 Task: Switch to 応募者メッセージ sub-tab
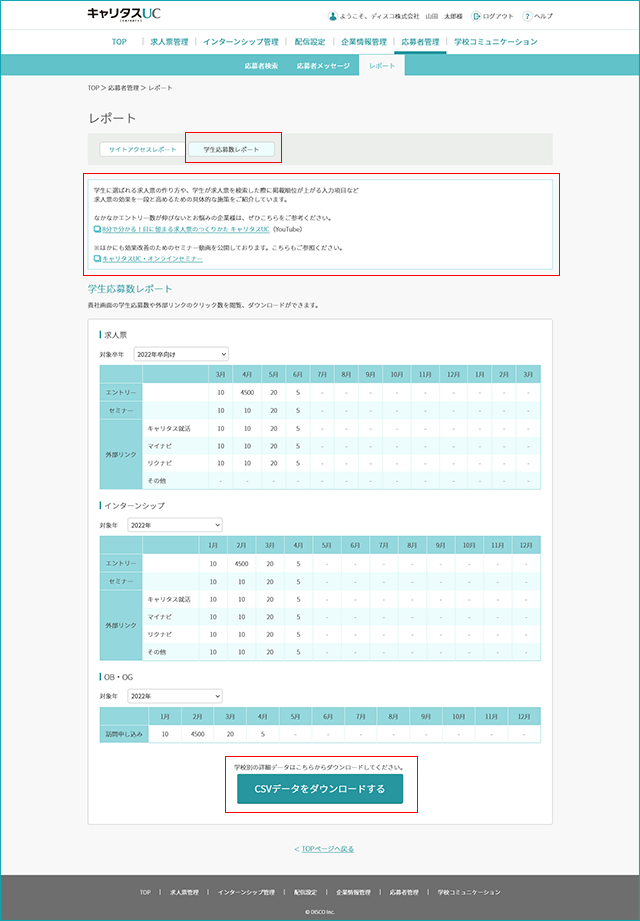(323, 66)
